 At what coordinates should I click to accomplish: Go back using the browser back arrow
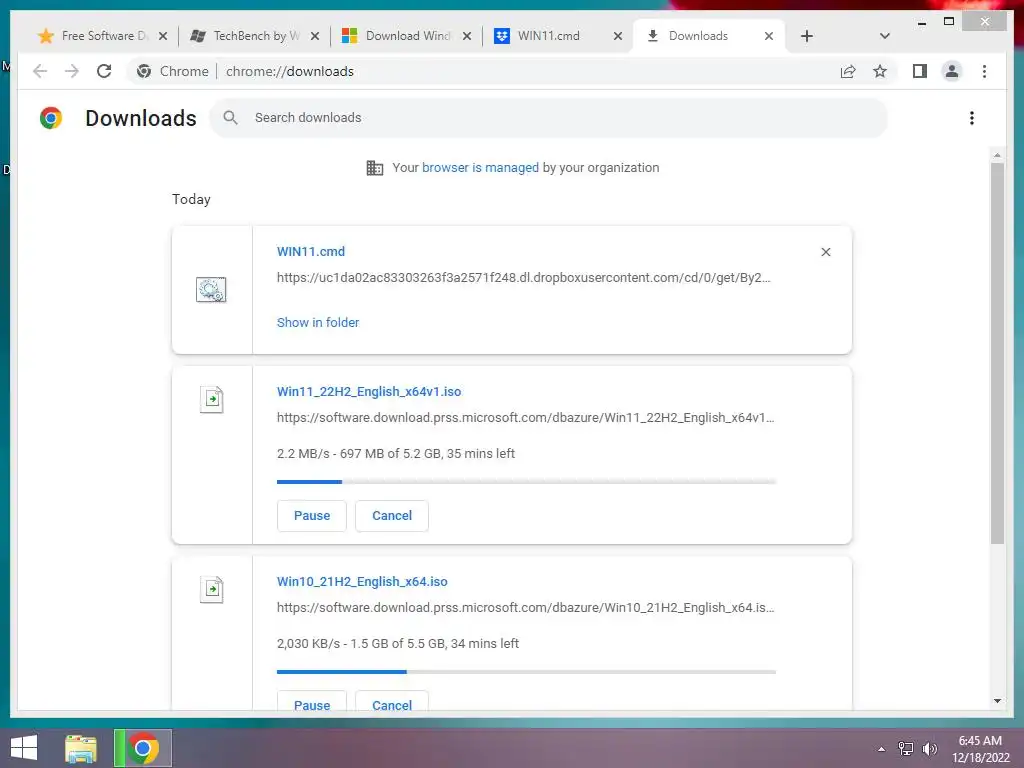(x=40, y=71)
